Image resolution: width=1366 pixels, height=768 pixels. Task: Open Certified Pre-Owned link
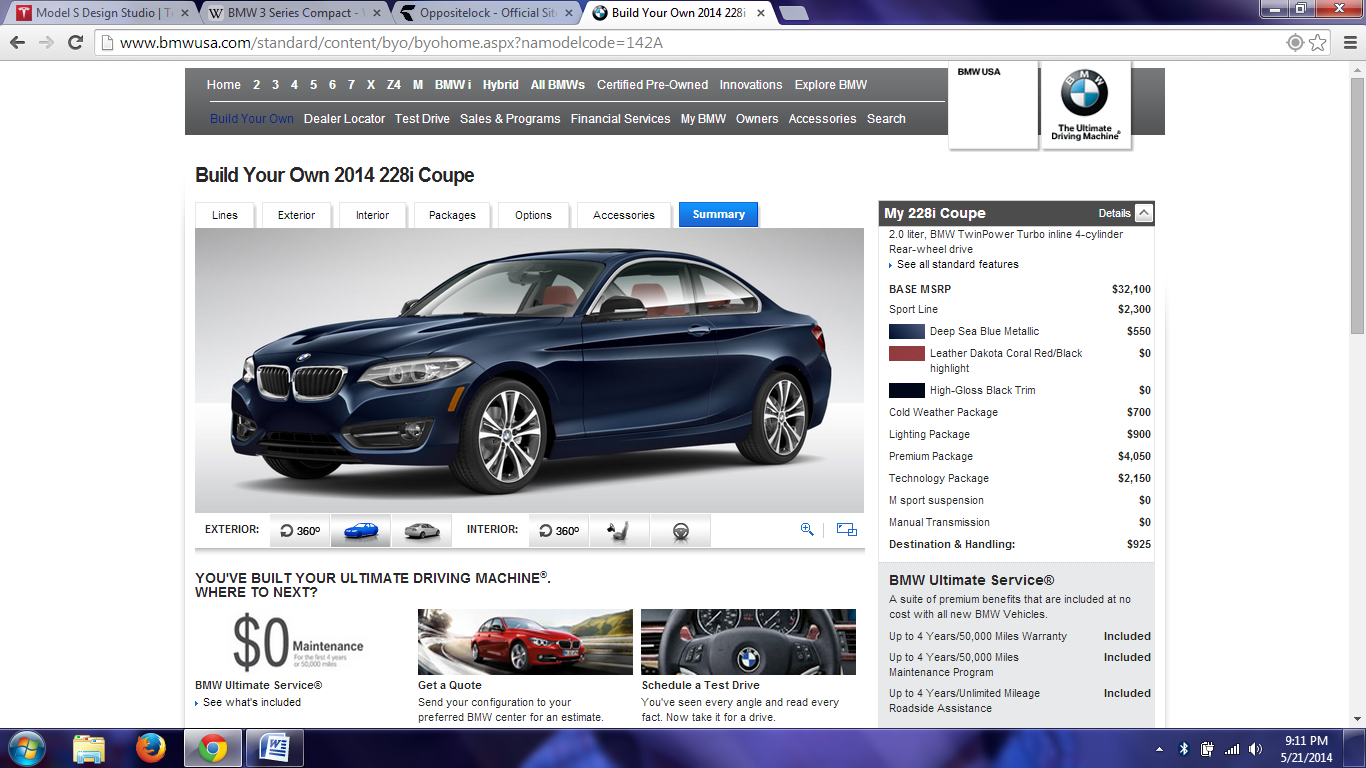pos(652,85)
